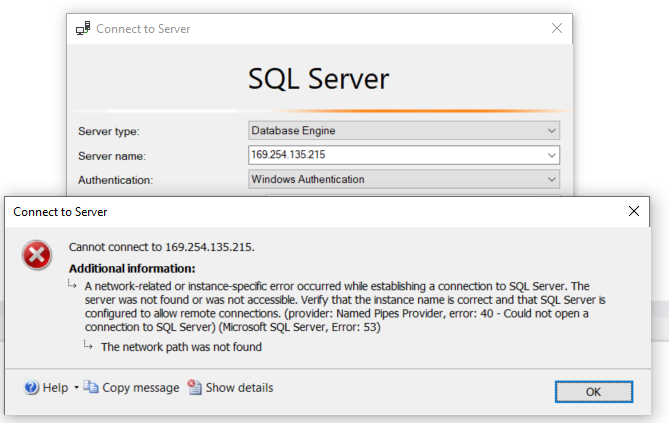Click the Connect to Server title icon
Screen dimensions: 669x423
coord(83,28)
